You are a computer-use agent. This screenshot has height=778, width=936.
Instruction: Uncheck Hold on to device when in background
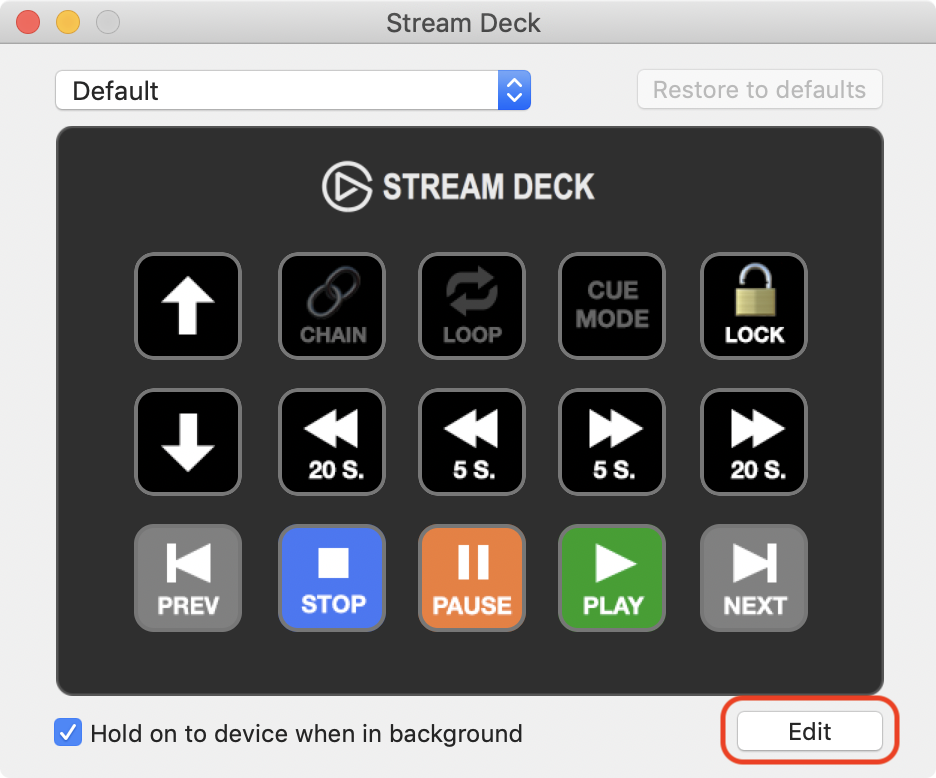(x=68, y=732)
